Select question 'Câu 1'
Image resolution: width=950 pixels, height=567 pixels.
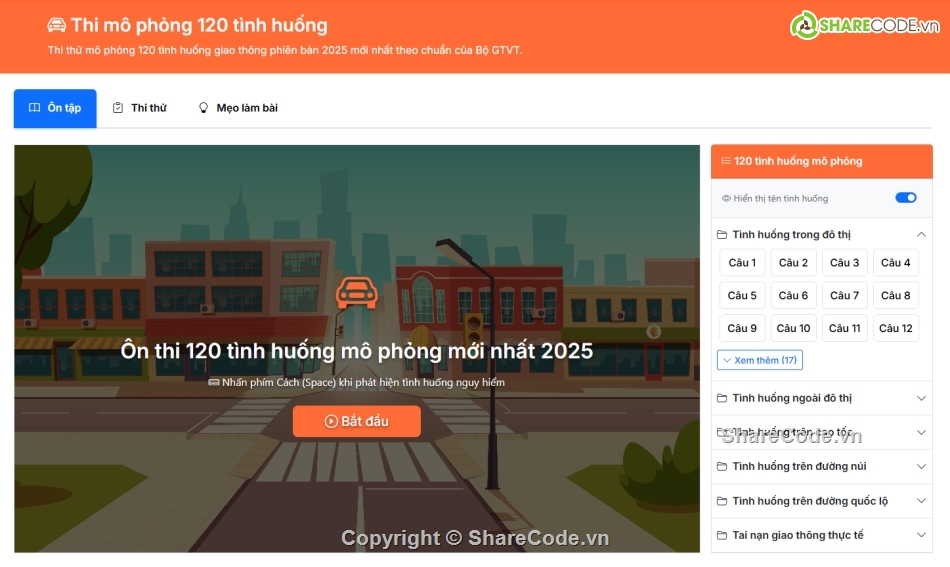pos(742,263)
